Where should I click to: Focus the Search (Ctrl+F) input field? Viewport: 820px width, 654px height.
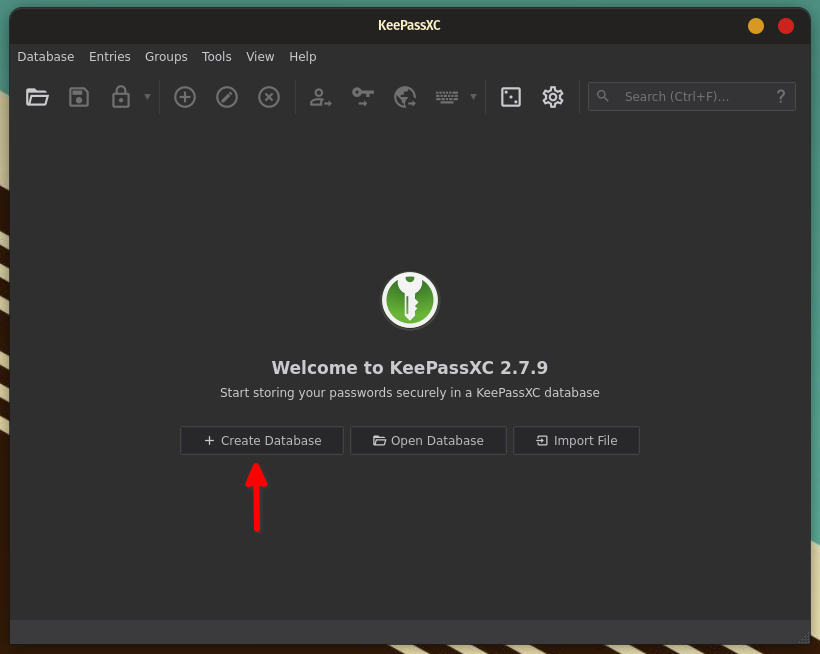point(691,97)
